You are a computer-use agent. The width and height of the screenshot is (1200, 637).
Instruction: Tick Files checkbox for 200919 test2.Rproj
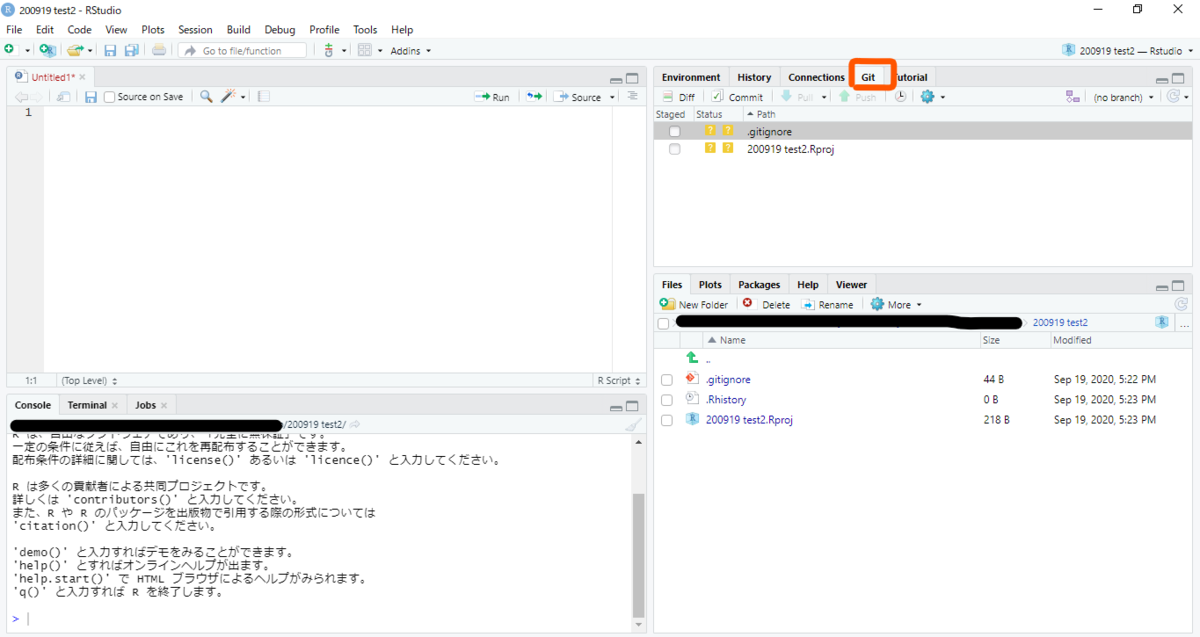coord(667,420)
